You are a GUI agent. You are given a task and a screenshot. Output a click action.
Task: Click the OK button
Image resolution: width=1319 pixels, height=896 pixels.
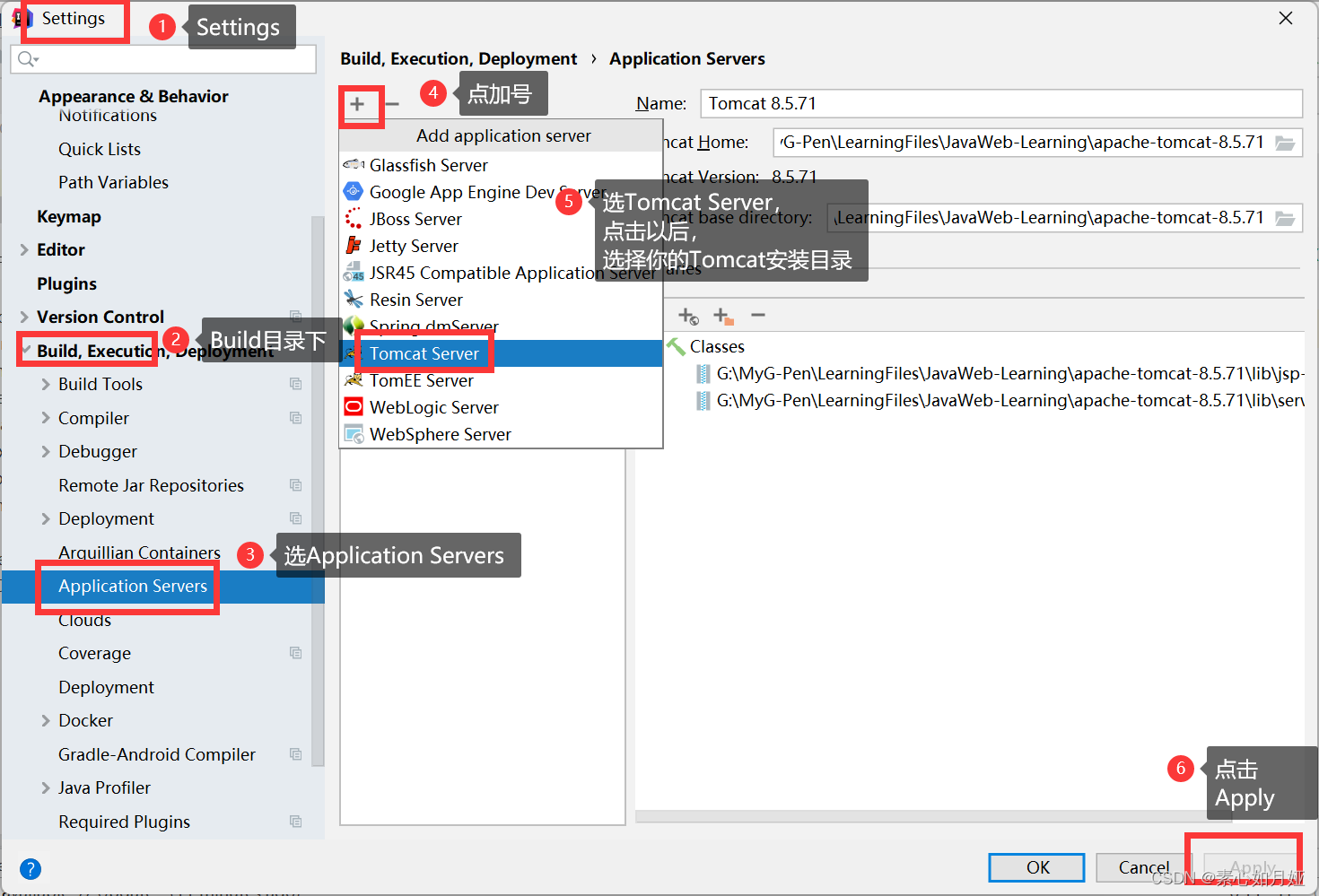[x=1037, y=867]
